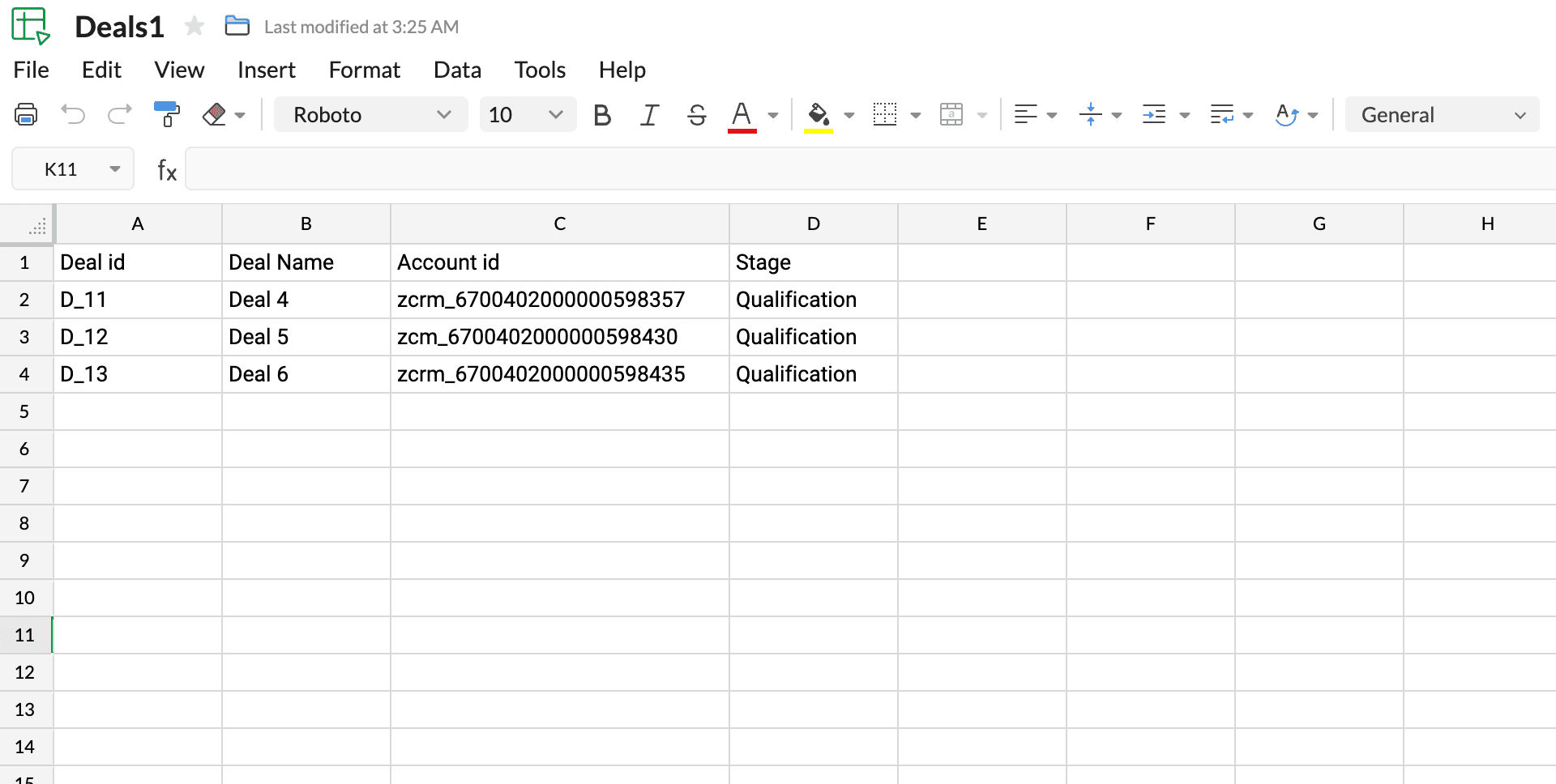Activate the paint format tool
This screenshot has height=784, width=1556.
click(167, 115)
